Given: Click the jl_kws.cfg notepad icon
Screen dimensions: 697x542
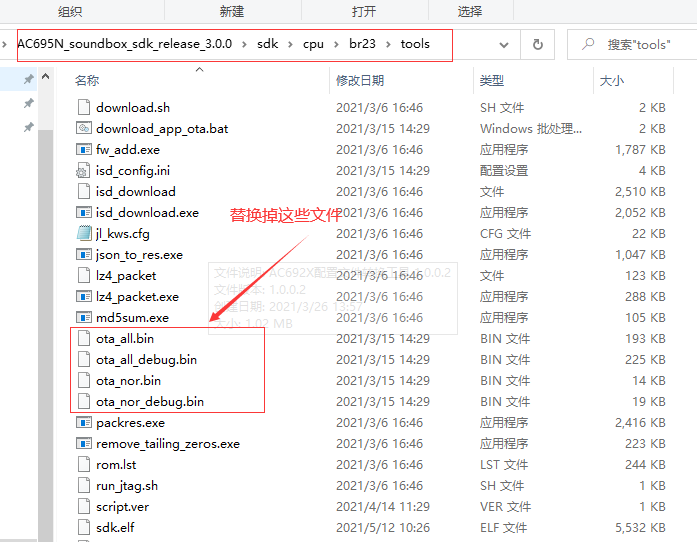Looking at the screenshot, I should 84,233.
